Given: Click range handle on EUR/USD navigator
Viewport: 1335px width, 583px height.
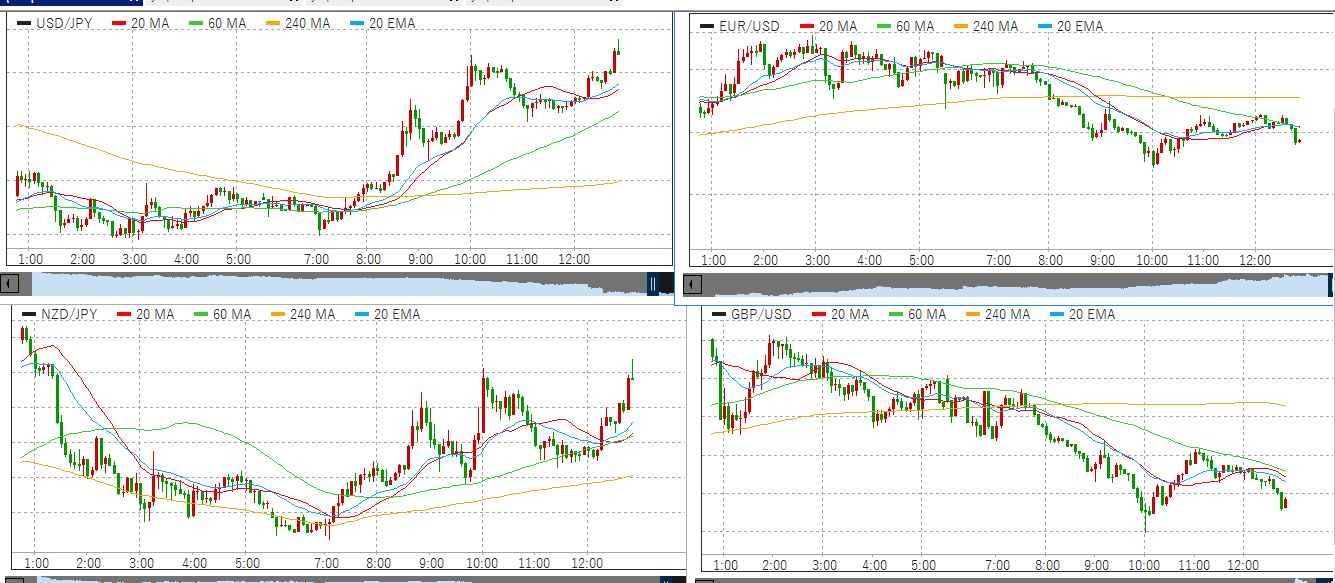Looking at the screenshot, I should (x=1331, y=285).
